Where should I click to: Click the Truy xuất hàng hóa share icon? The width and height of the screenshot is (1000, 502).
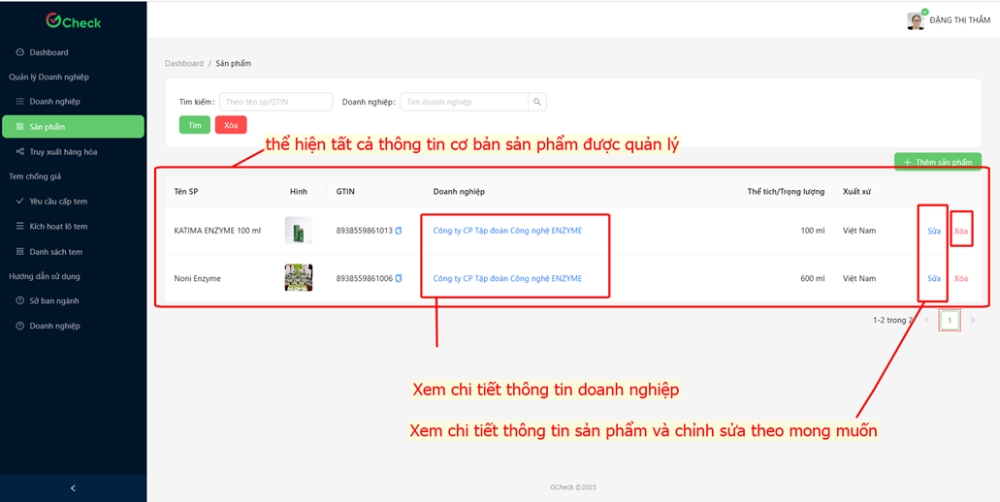click(x=20, y=152)
